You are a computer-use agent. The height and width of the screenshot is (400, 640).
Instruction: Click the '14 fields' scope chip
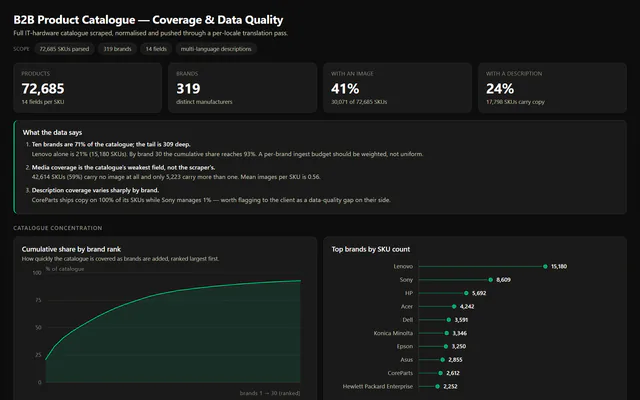156,49
